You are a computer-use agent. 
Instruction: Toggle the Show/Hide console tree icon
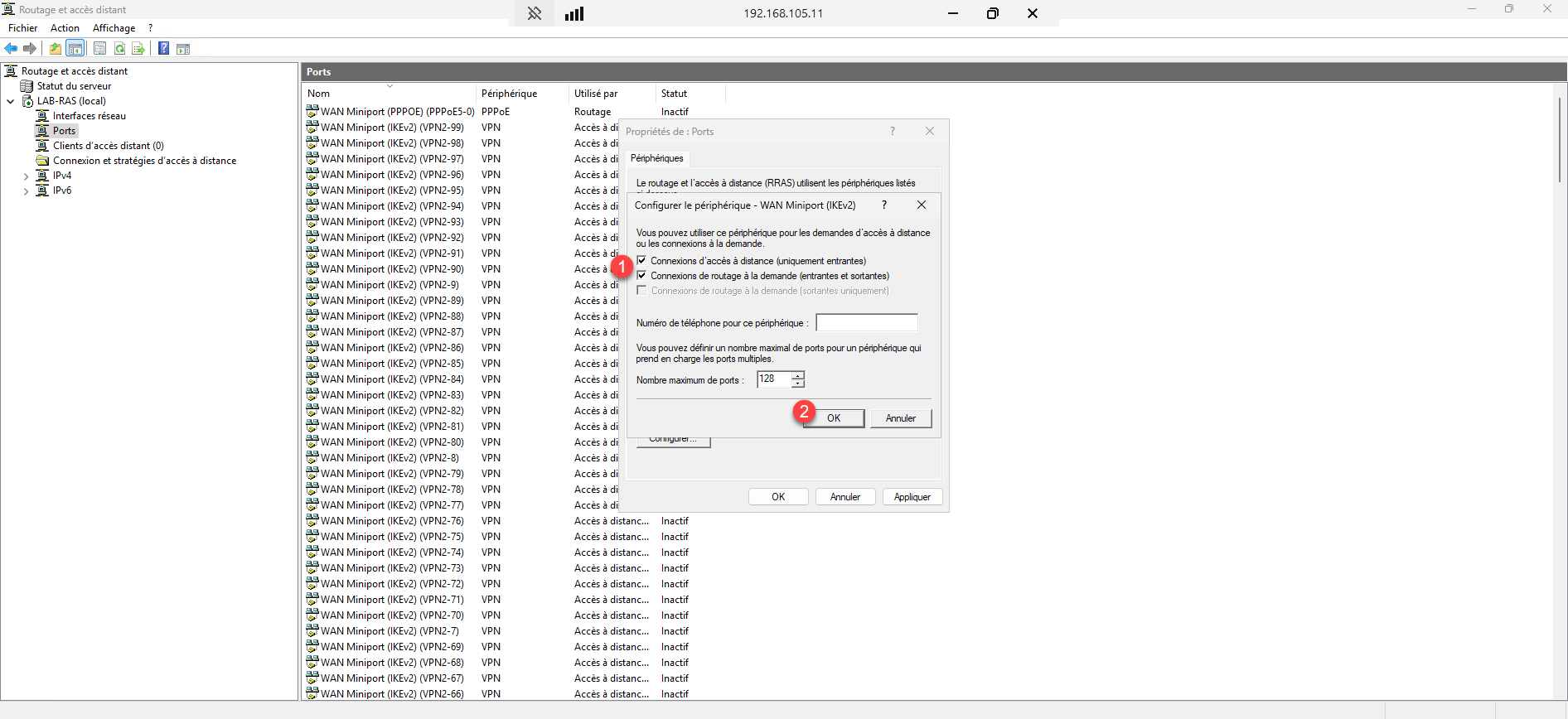(x=75, y=49)
